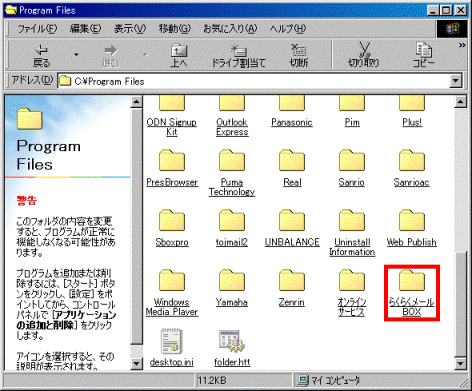472x391 pixels.
Task: Select the Real folder
Action: [x=292, y=168]
